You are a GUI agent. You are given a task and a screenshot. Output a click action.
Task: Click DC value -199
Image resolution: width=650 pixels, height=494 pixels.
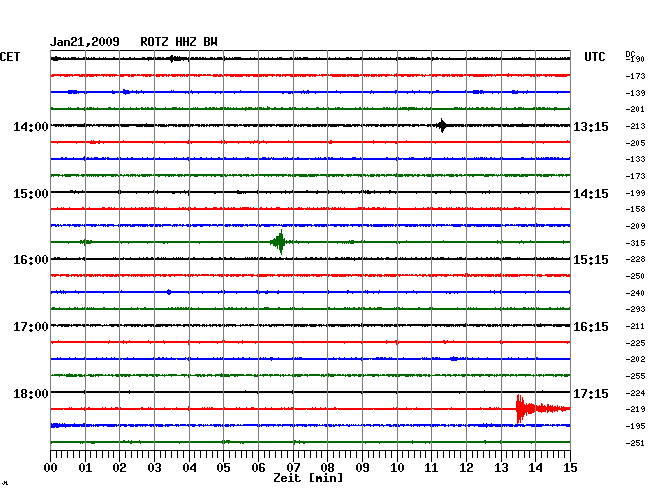click(x=635, y=193)
